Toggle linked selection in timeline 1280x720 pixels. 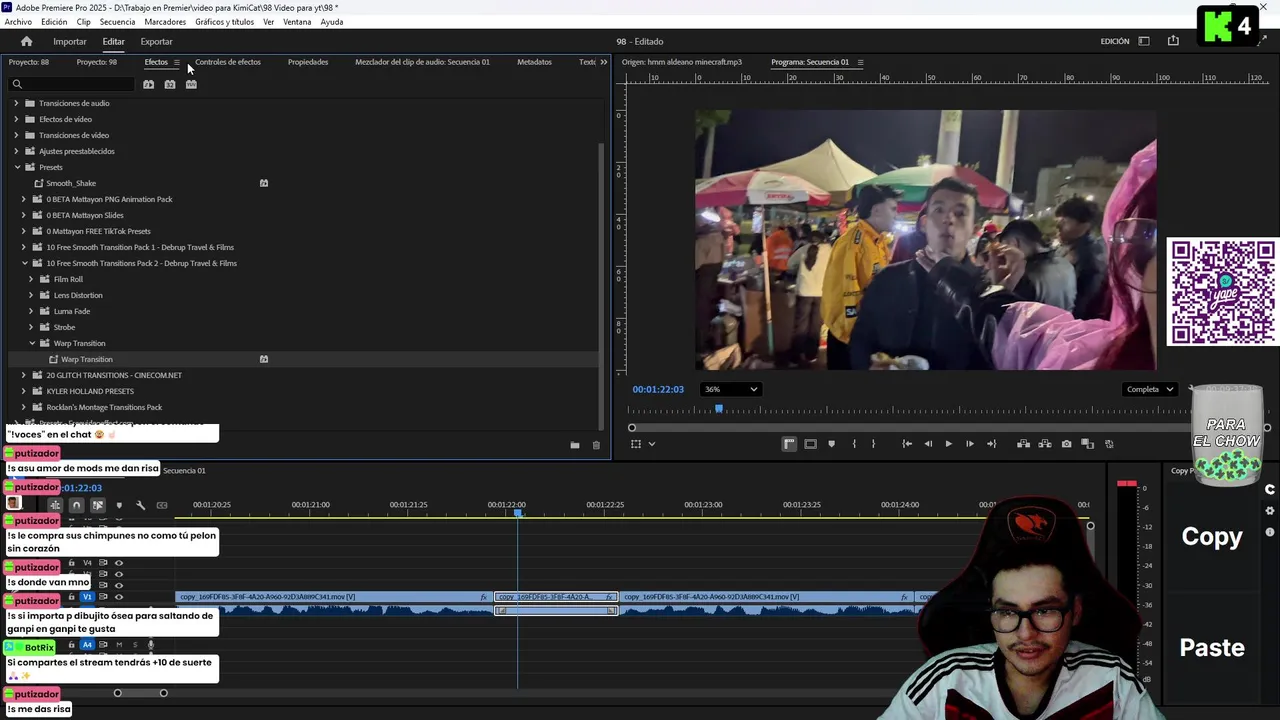pyautogui.click(x=98, y=505)
